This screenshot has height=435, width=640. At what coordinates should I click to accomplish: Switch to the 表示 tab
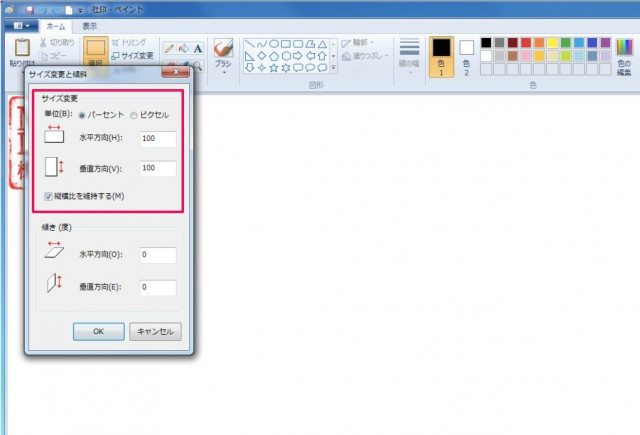tap(90, 26)
